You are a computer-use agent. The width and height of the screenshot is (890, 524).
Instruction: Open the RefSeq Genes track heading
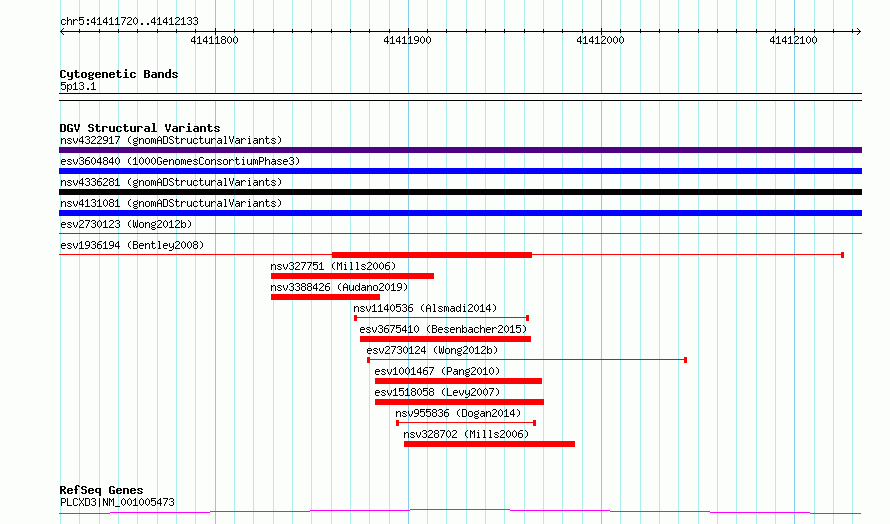pyautogui.click(x=101, y=490)
